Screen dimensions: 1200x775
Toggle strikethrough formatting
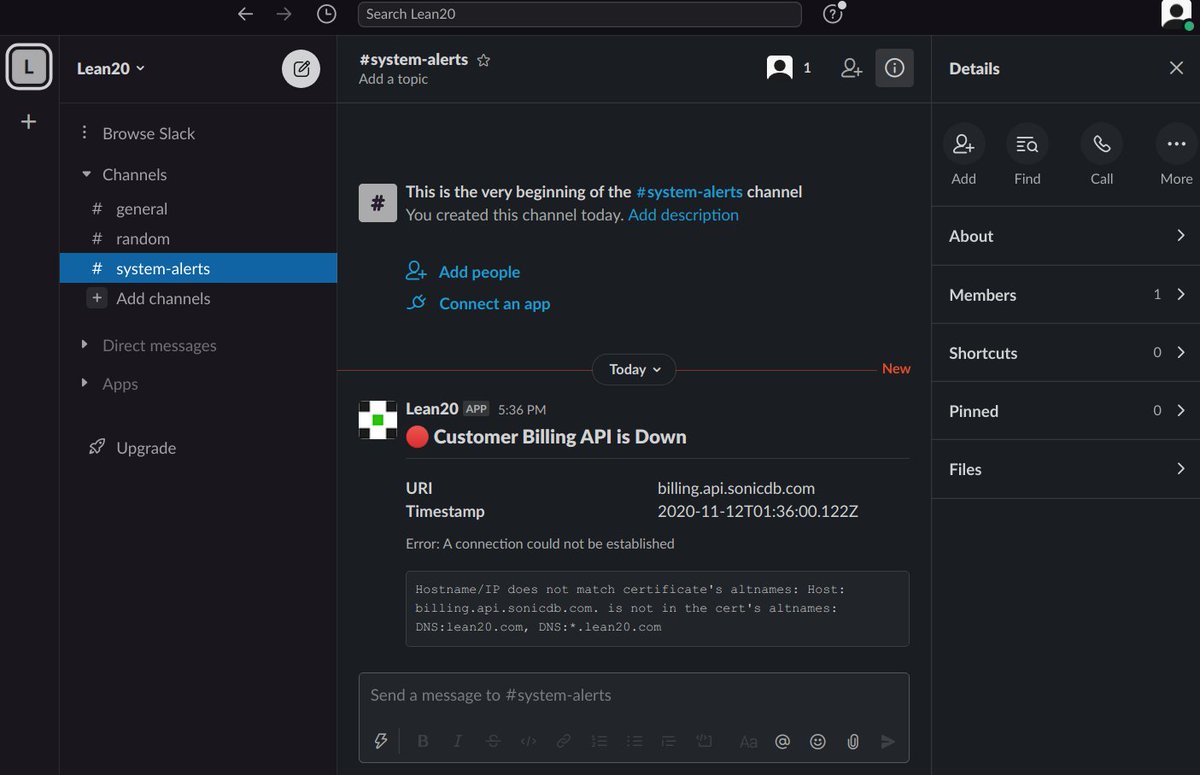[x=493, y=741]
